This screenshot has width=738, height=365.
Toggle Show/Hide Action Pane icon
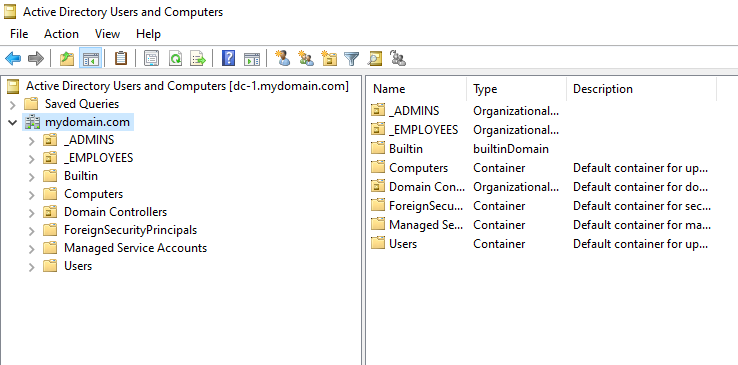pyautogui.click(x=252, y=59)
